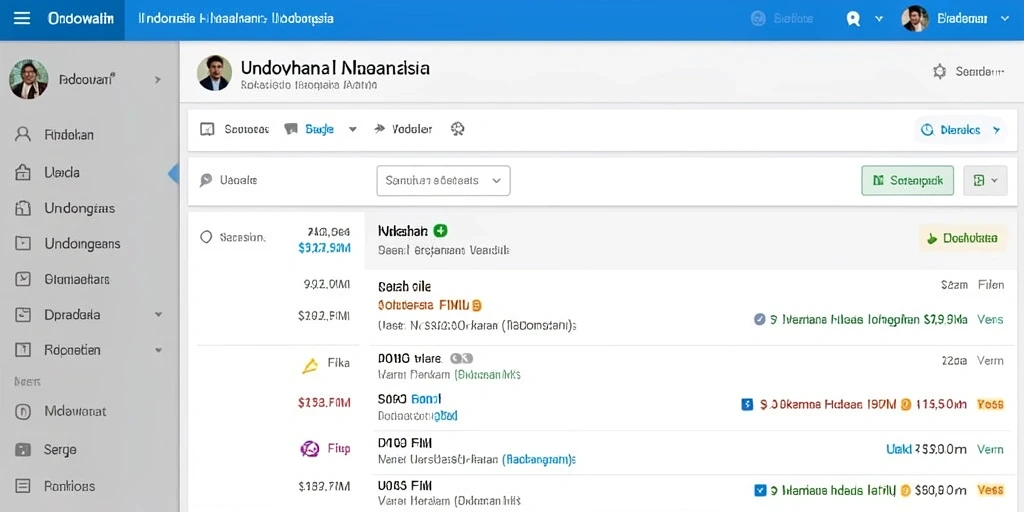Select the Seoesion radio button
Image resolution: width=1024 pixels, height=512 pixels.
coord(206,237)
